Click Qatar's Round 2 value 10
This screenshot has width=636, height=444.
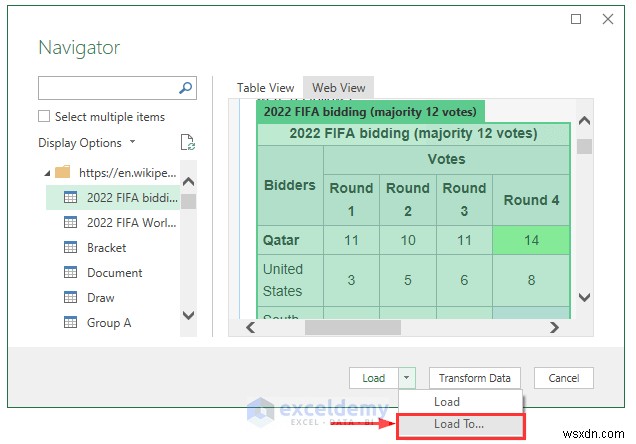tap(408, 240)
